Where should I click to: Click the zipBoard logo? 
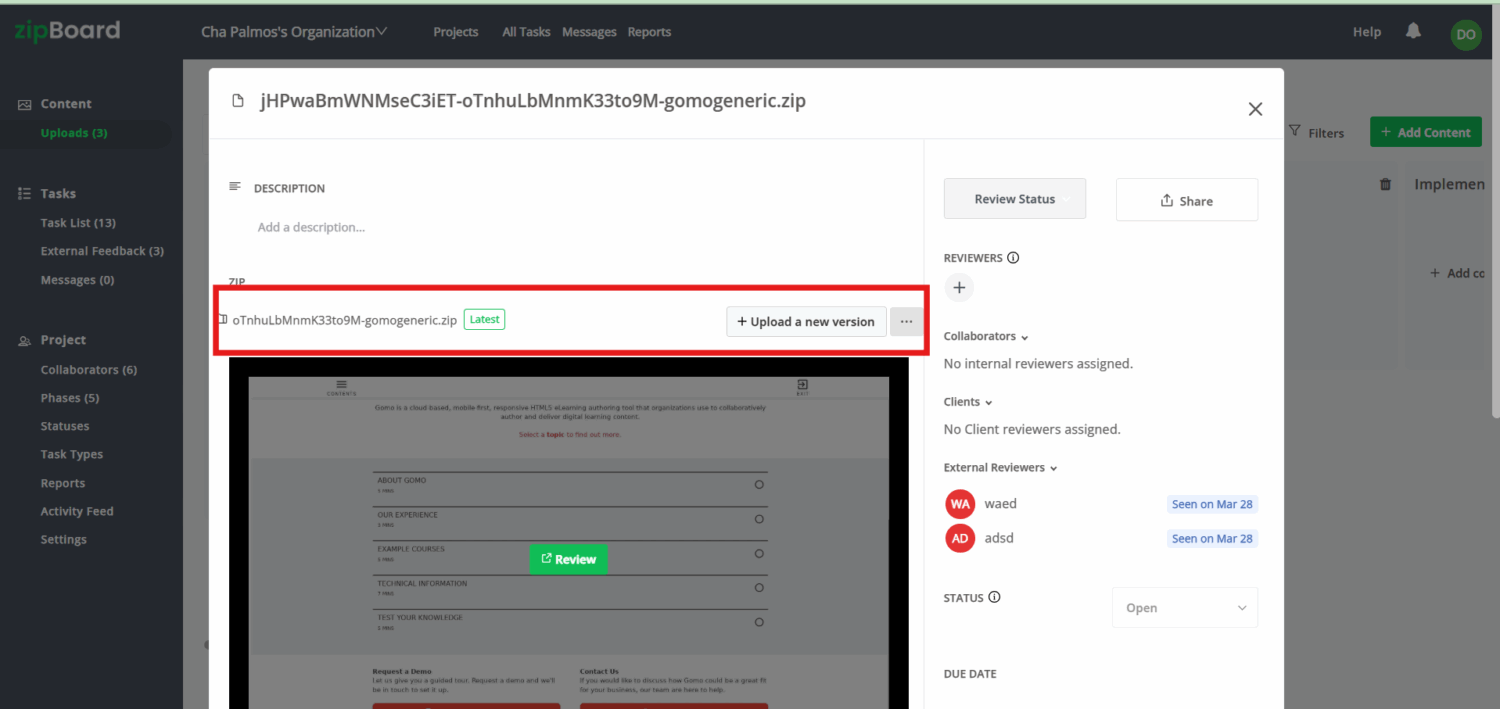coord(67,30)
